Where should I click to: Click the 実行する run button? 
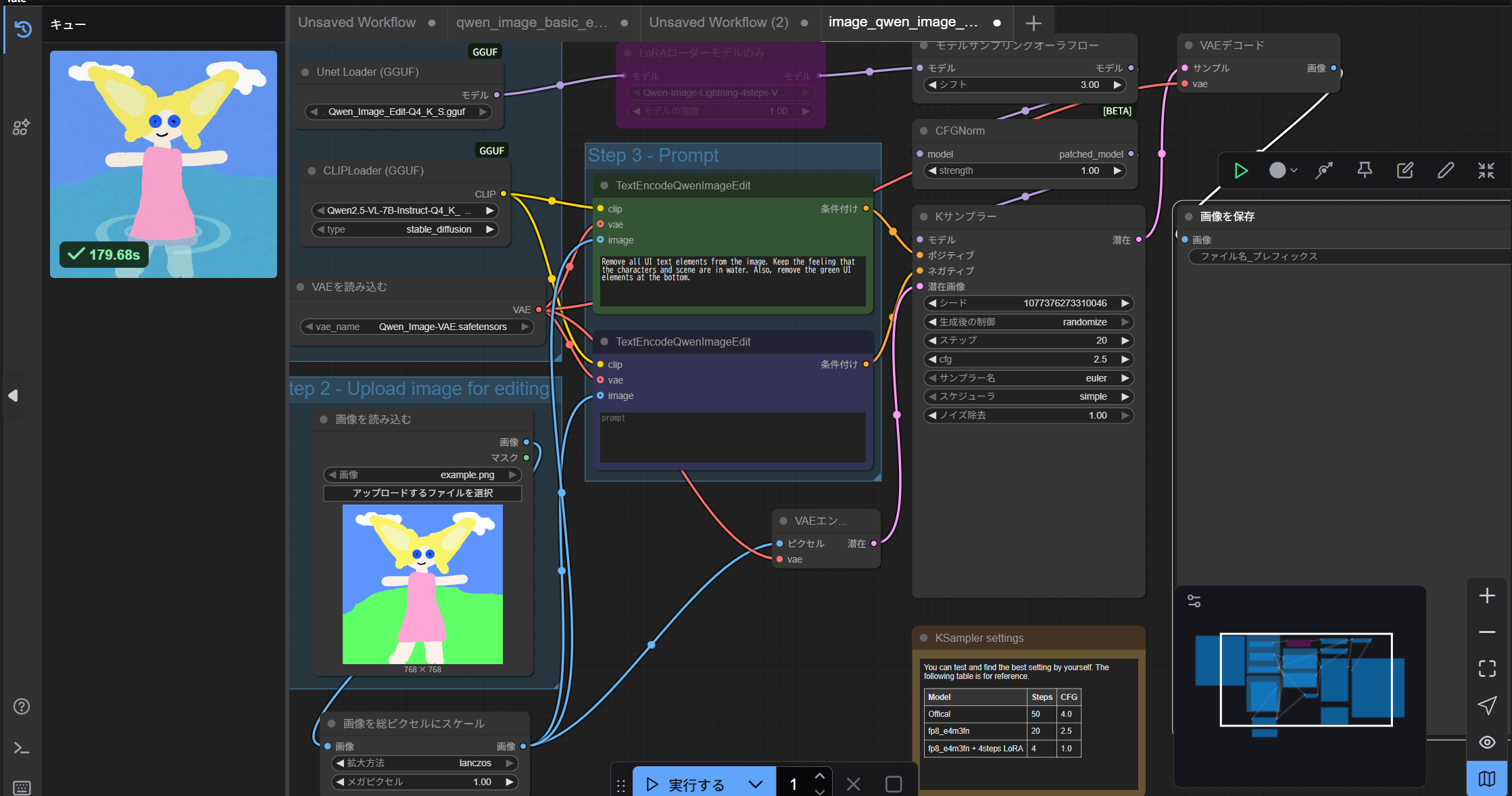(686, 784)
